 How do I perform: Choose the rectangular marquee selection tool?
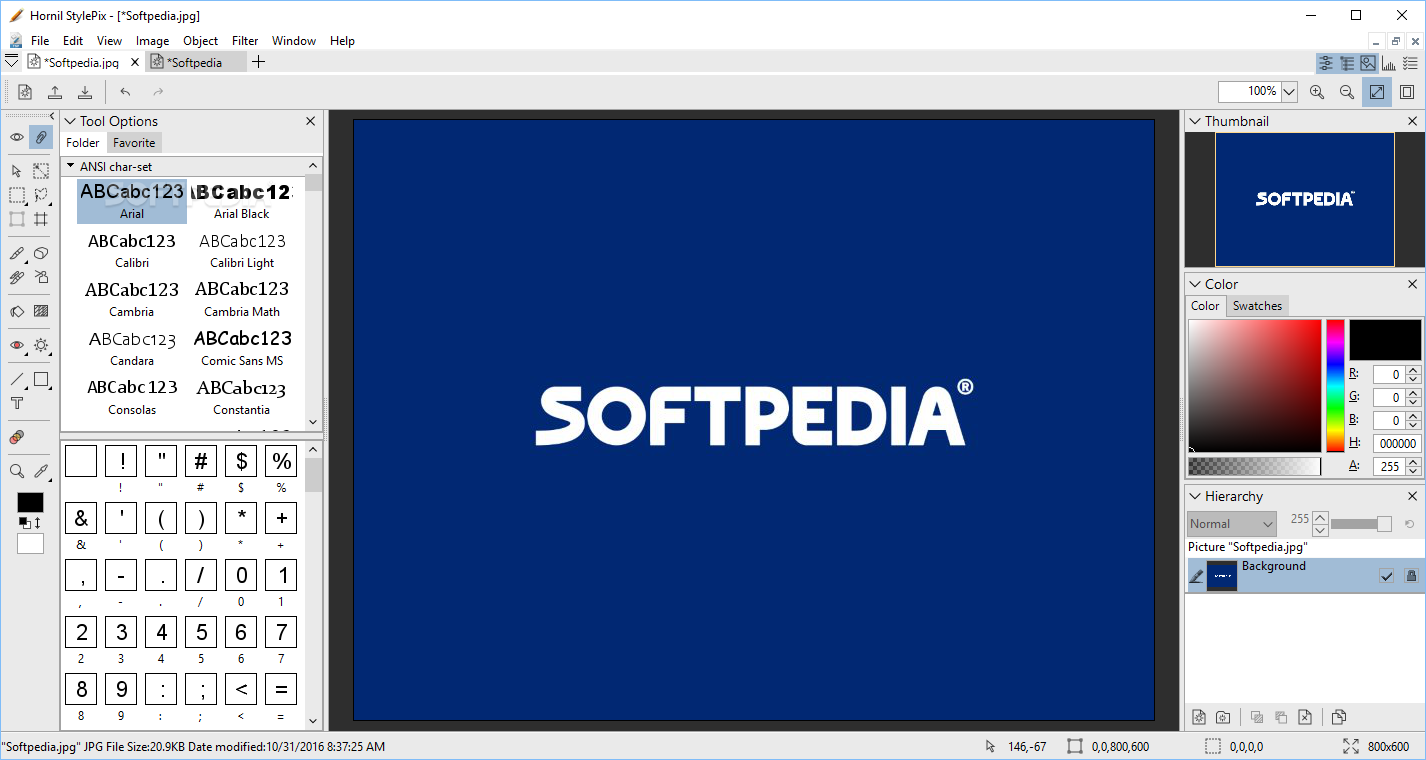(17, 195)
